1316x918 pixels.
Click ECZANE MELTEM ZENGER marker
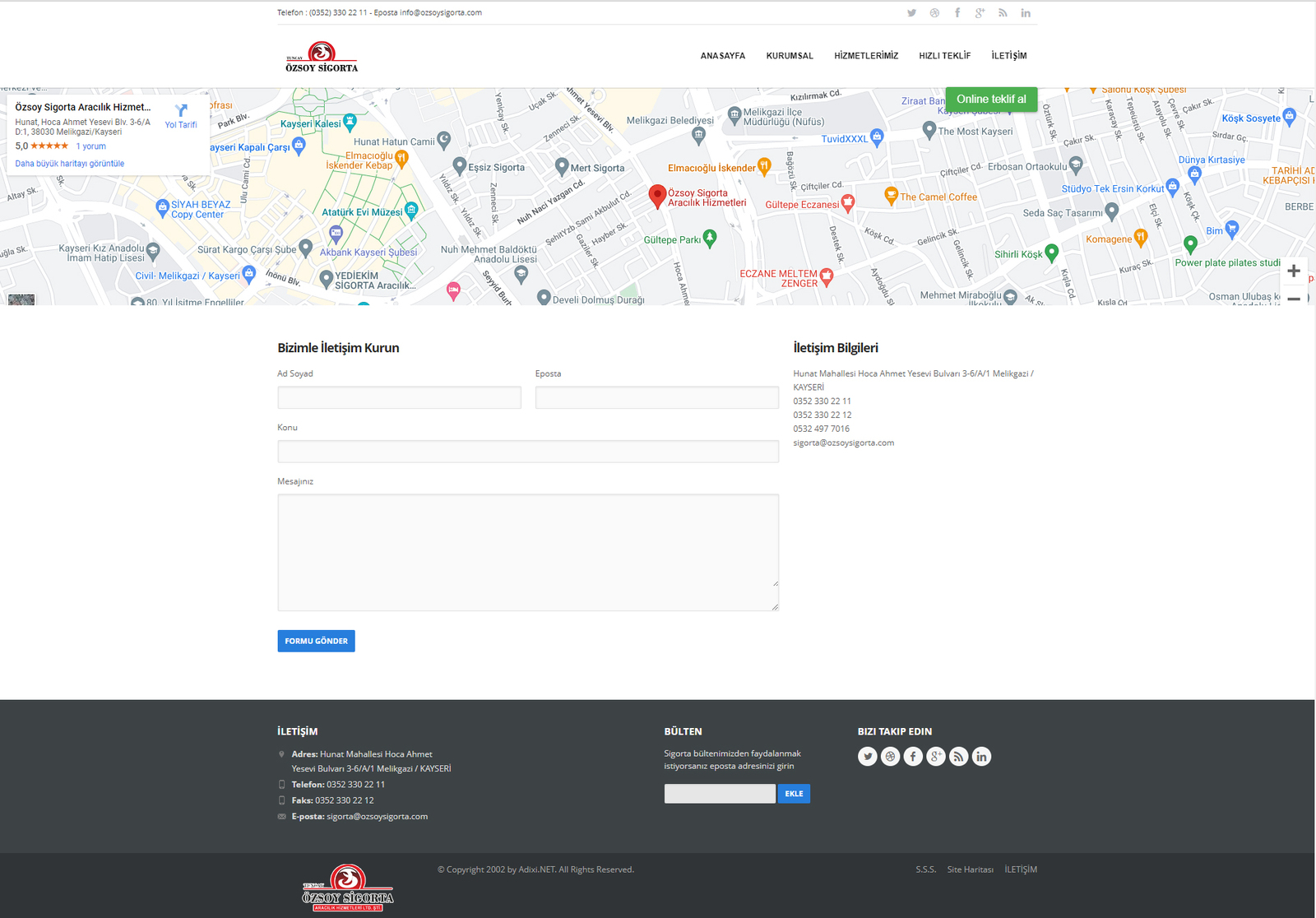(x=827, y=276)
